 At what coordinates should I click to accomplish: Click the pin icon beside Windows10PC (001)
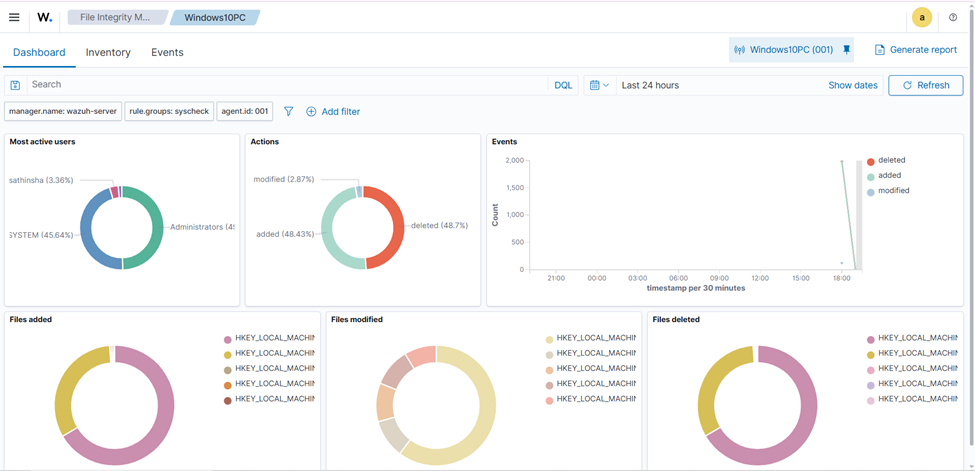(846, 50)
